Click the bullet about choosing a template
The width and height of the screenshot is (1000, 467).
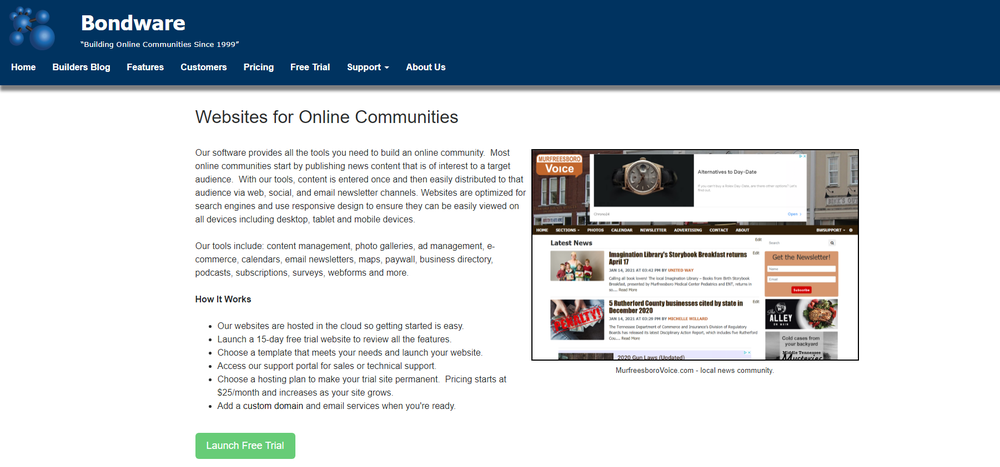[349, 352]
